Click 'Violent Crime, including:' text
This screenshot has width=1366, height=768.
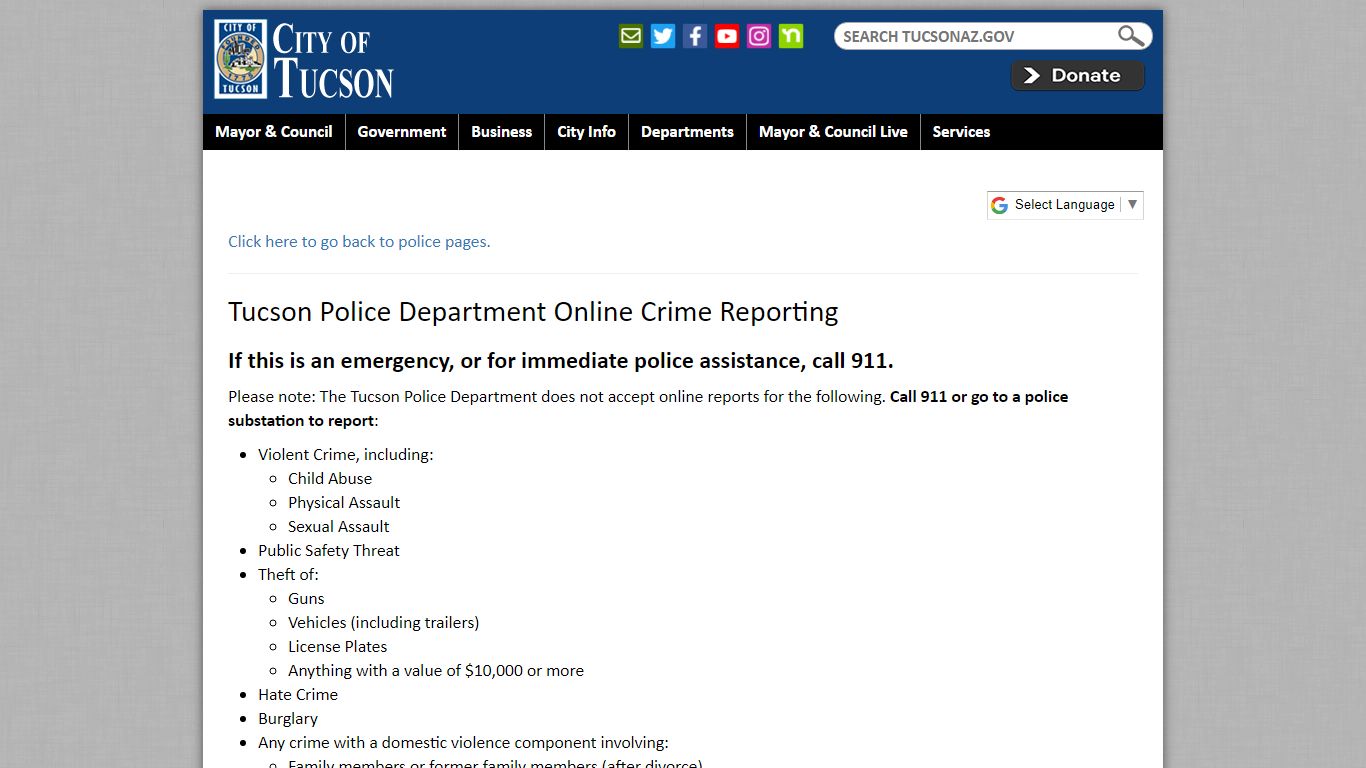pos(346,455)
